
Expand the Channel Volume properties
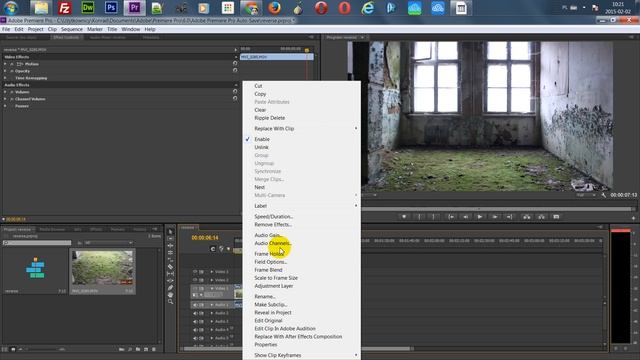(x=5, y=99)
